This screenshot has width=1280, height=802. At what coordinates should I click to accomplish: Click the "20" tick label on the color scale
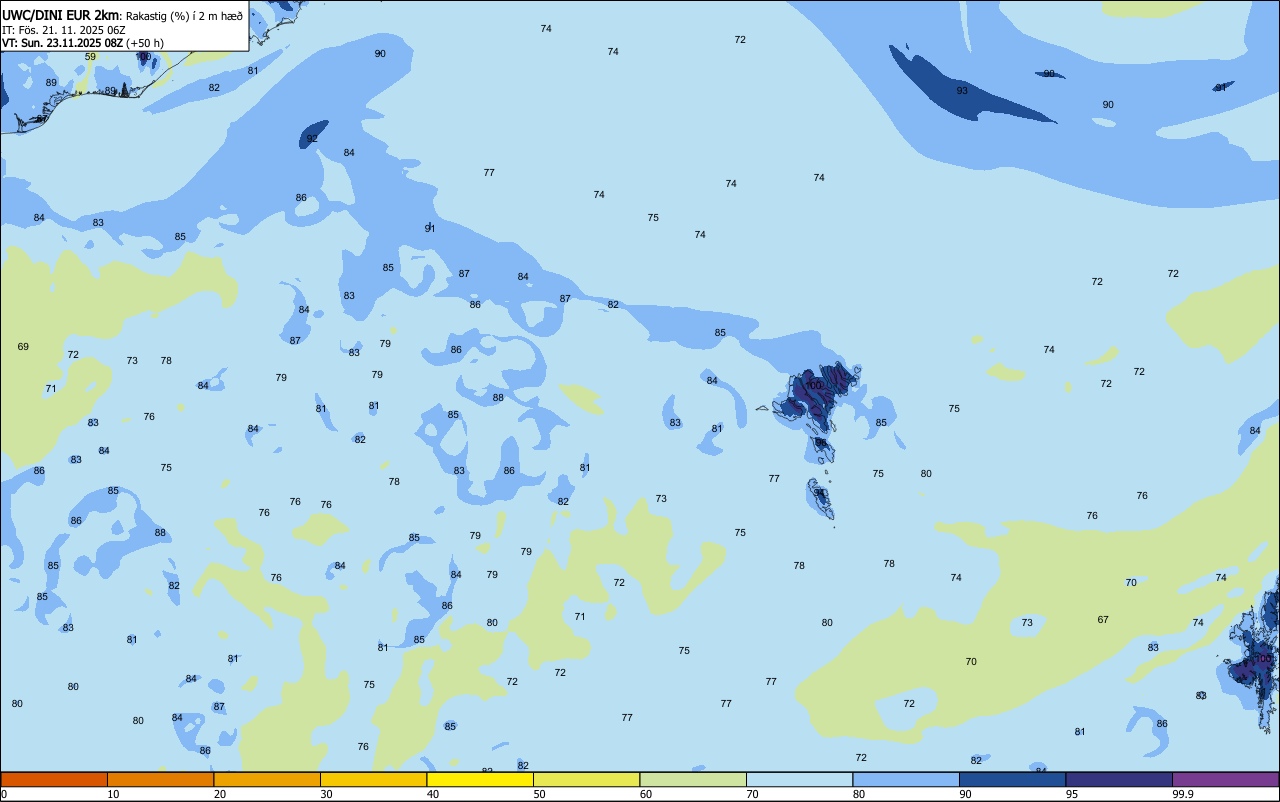click(220, 794)
